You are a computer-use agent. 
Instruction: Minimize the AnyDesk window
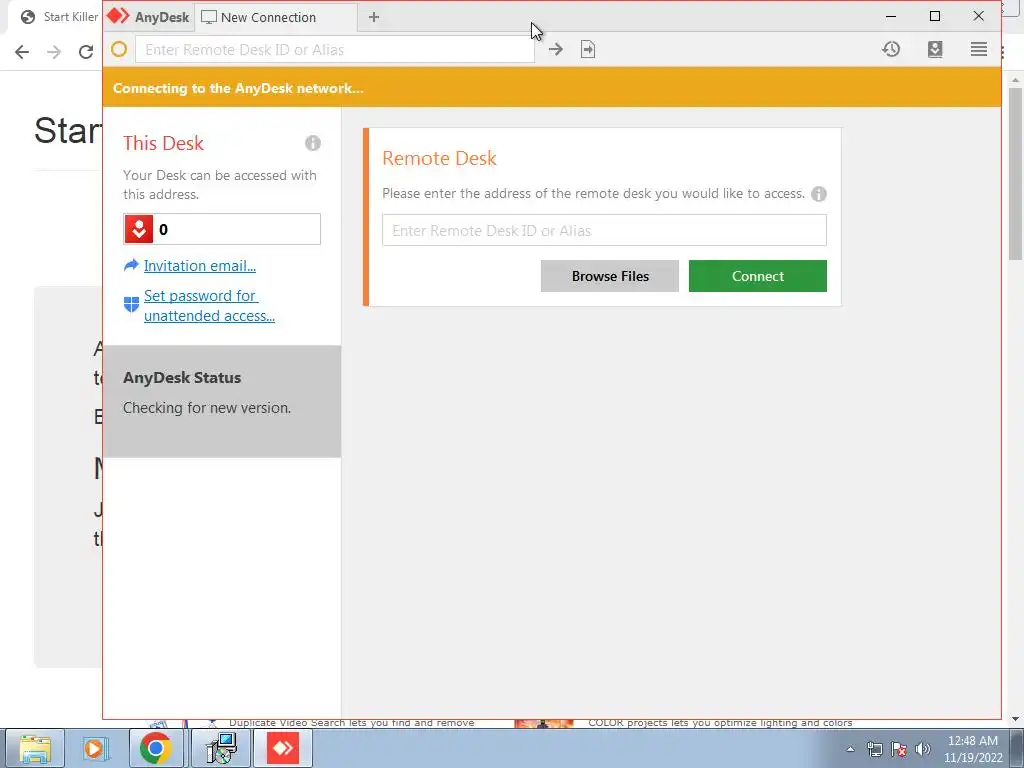891,16
